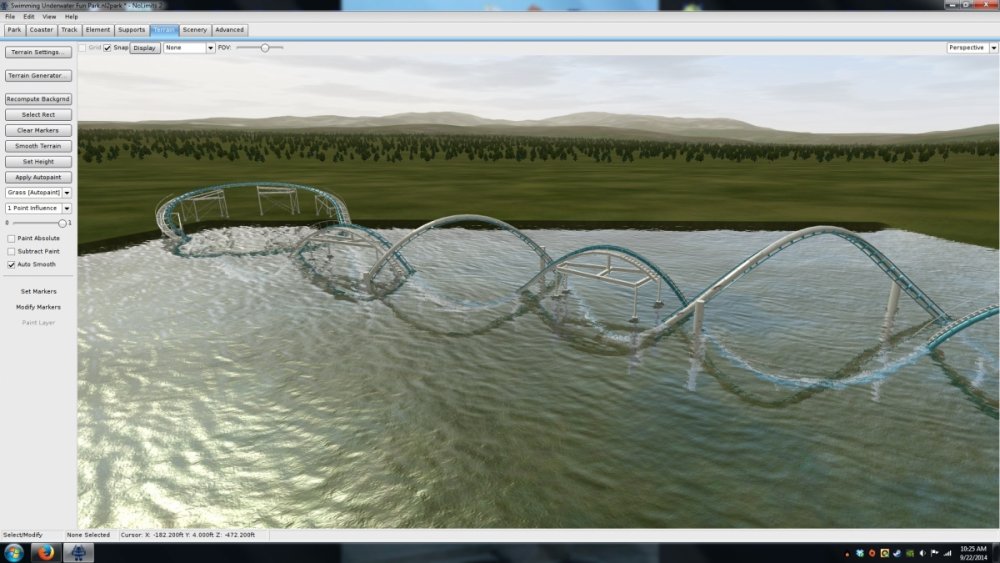Switch to the Scenery tab
Screen dimensions: 1000x563
click(x=194, y=30)
